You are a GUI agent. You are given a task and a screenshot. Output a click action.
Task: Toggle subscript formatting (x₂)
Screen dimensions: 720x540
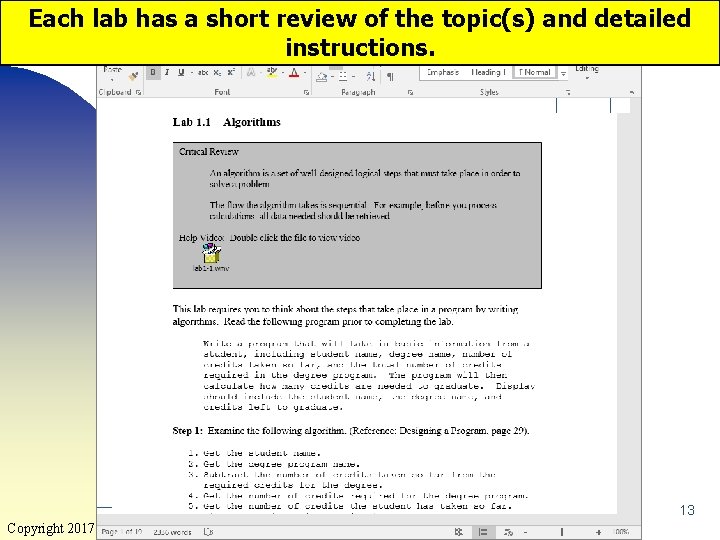(217, 73)
